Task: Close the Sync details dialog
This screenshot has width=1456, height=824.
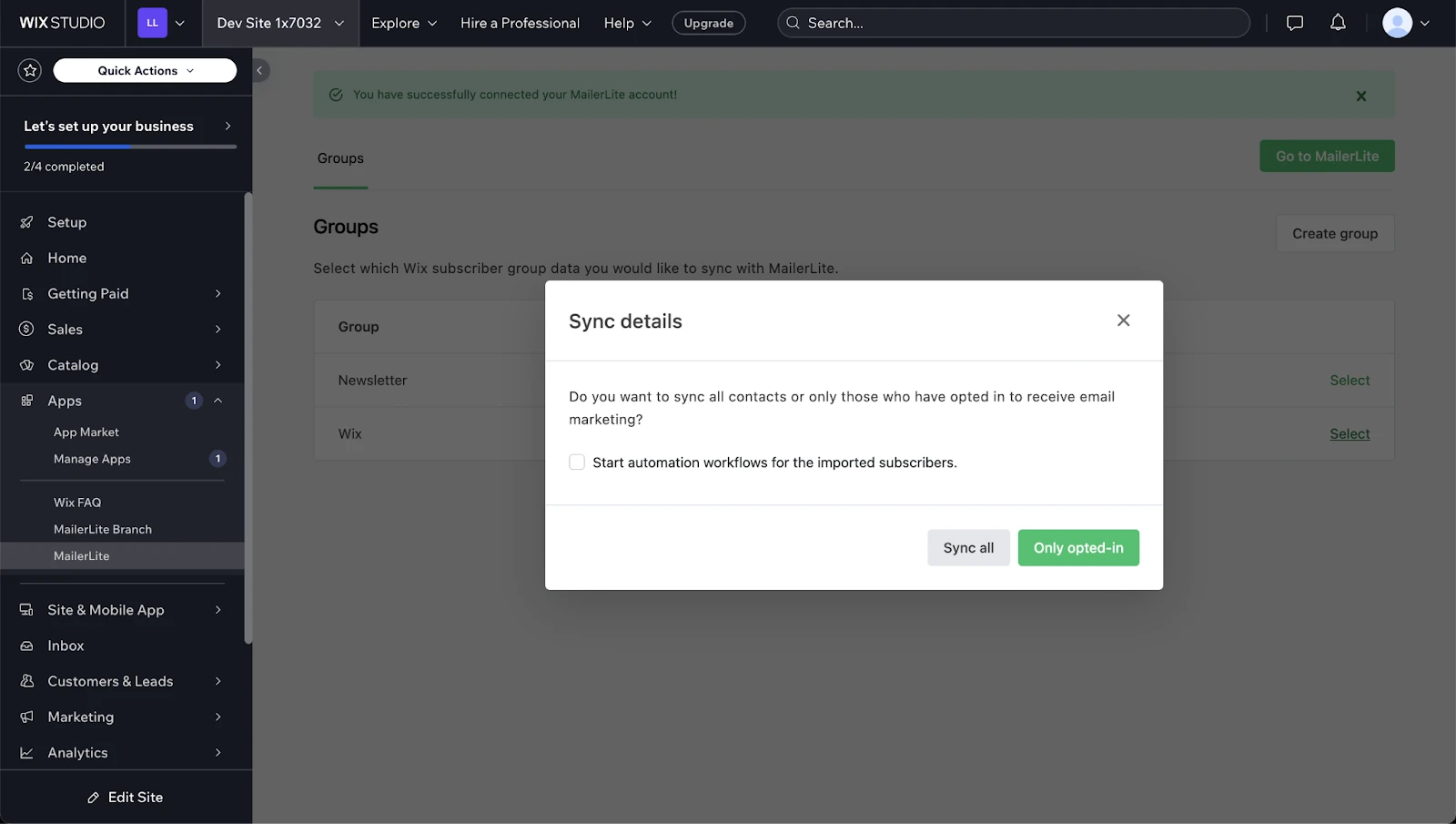Action: [x=1123, y=320]
